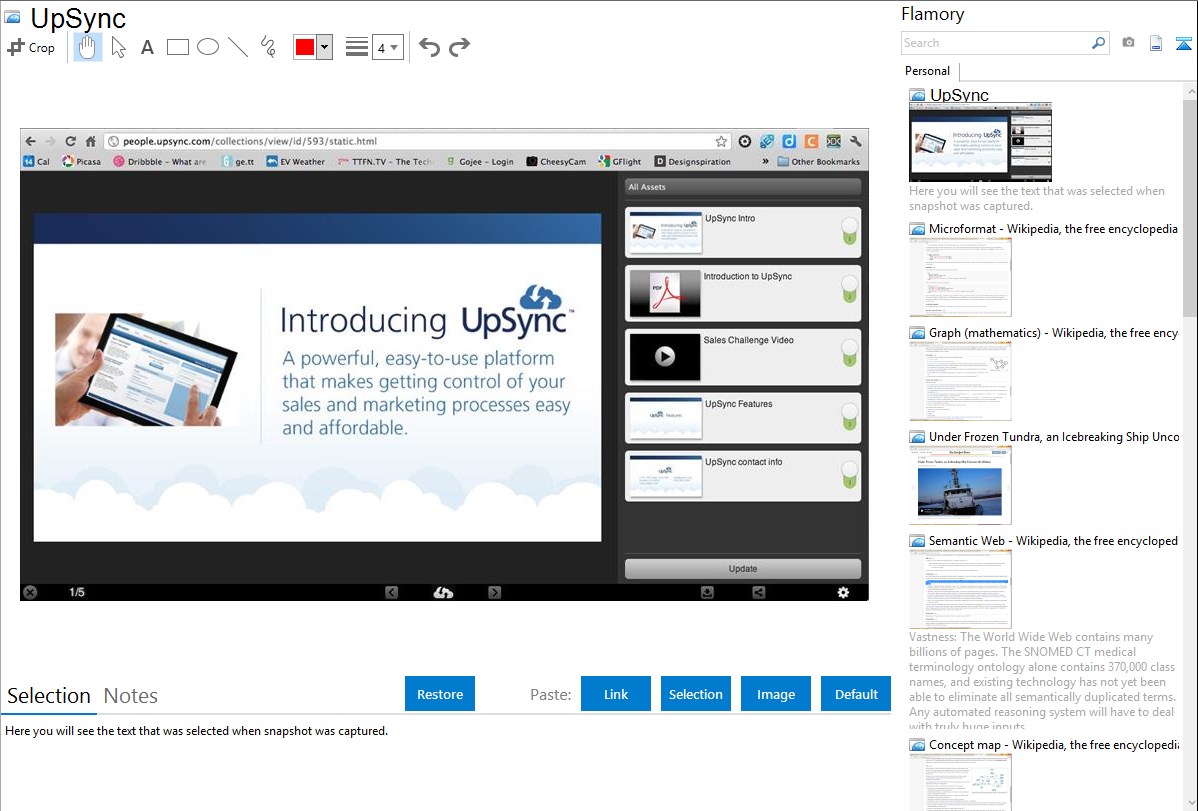This screenshot has width=1198, height=811.
Task: Click the red color swatch
Action: pos(305,47)
